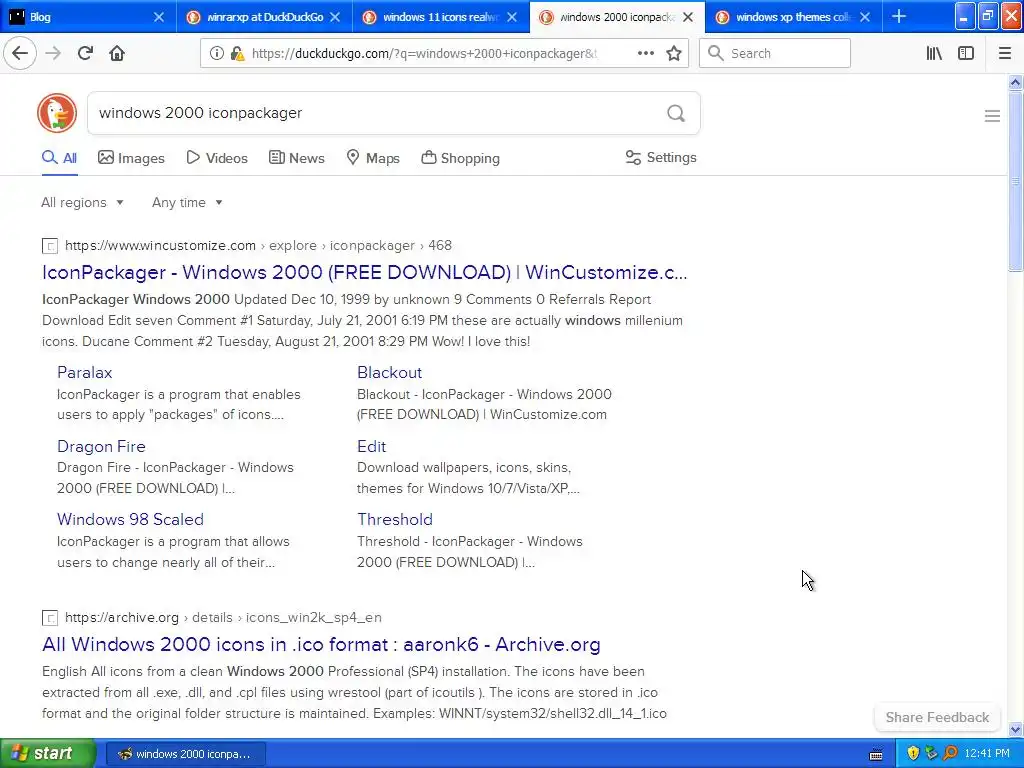The width and height of the screenshot is (1024, 768).
Task: Select the Images search category
Action: click(131, 158)
